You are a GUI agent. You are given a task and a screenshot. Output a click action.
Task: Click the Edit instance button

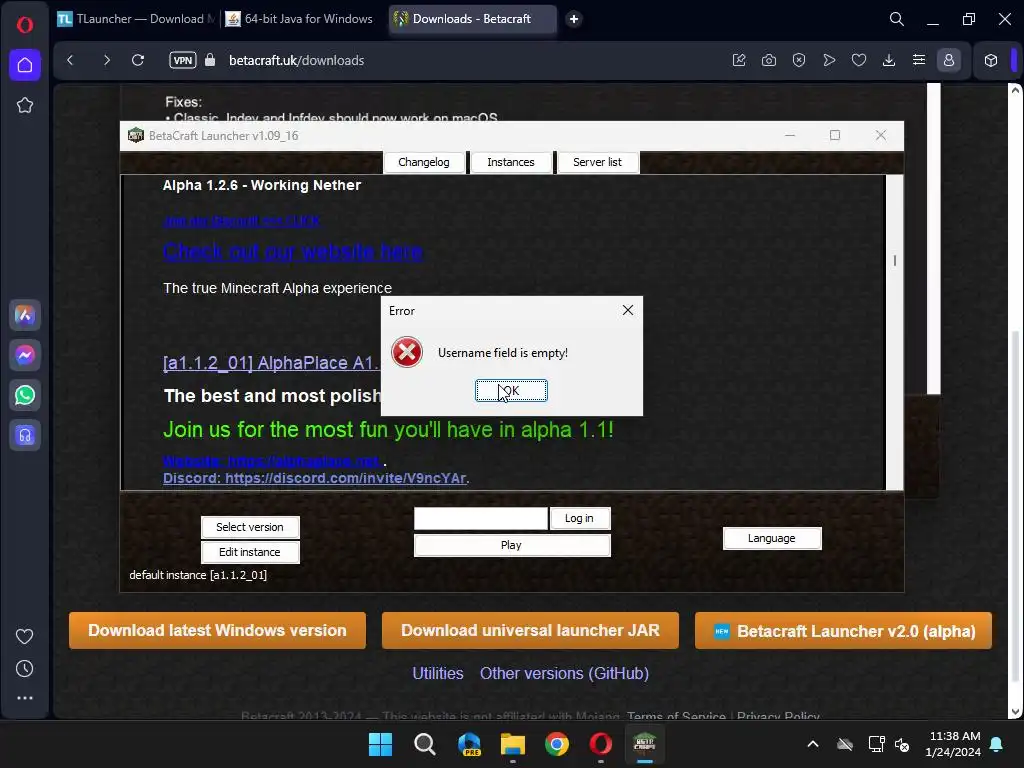pyautogui.click(x=250, y=552)
